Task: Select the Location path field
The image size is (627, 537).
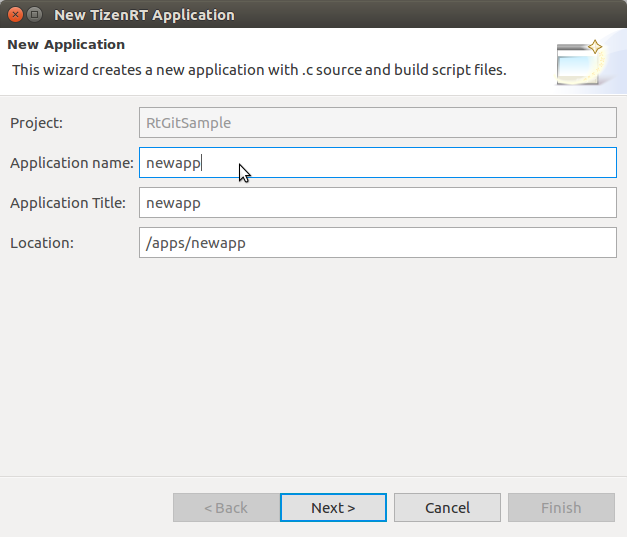Action: pos(377,243)
